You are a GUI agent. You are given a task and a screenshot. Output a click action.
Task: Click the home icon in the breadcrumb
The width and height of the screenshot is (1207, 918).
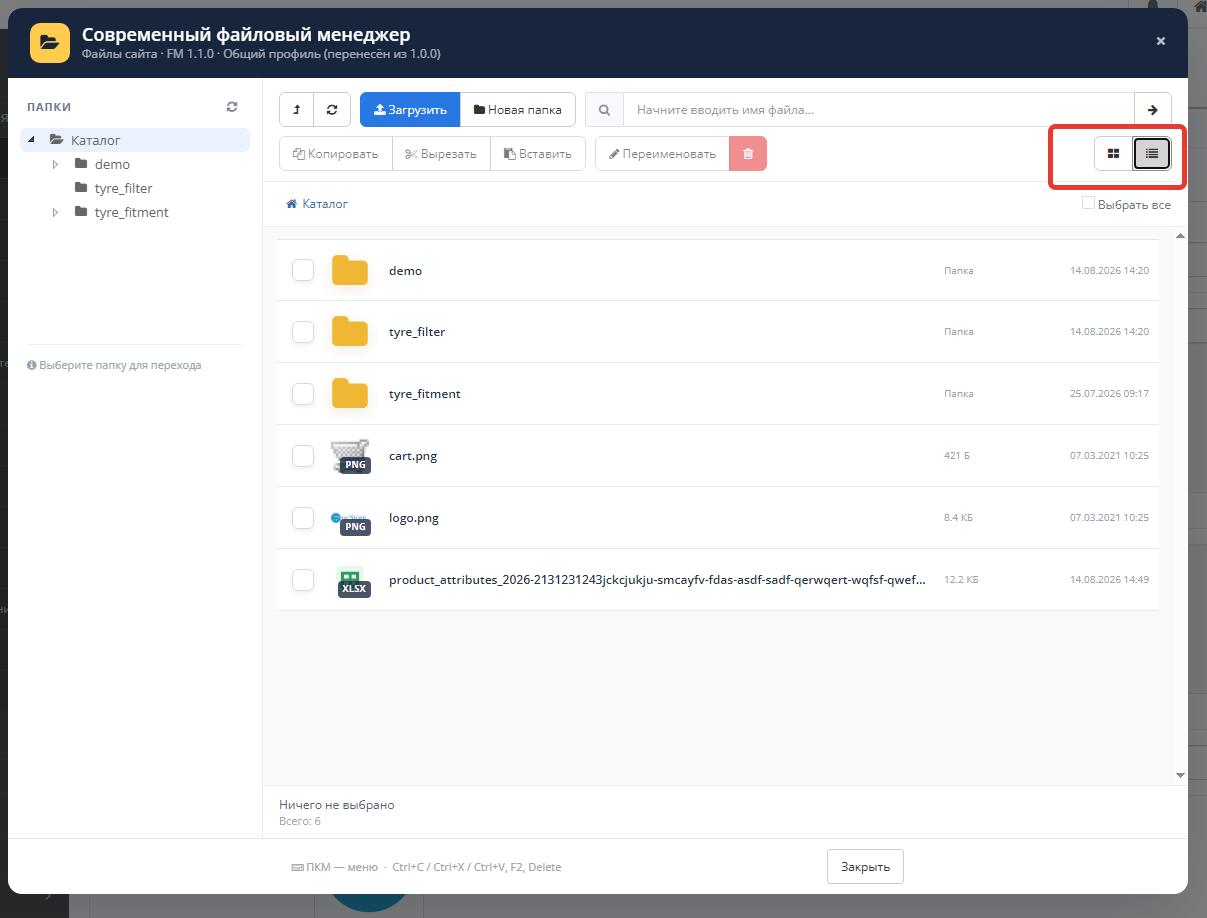tap(292, 204)
